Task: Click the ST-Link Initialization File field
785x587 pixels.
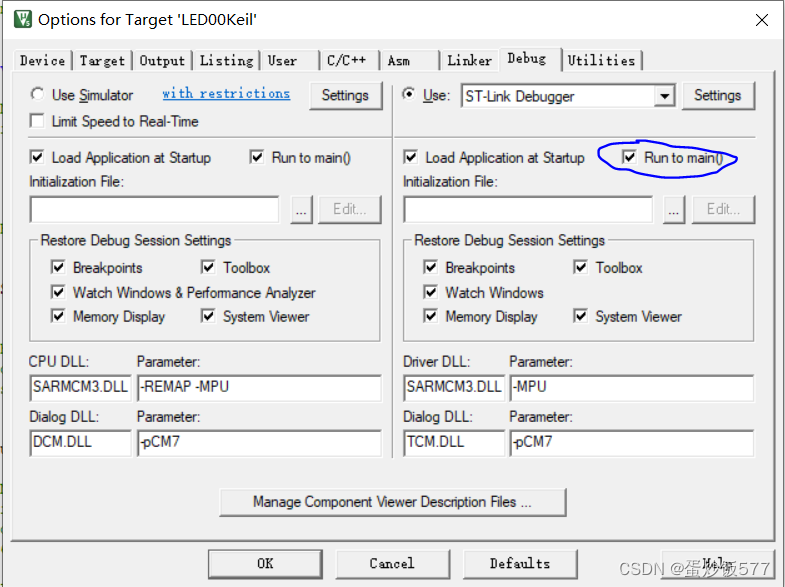Action: [528, 209]
